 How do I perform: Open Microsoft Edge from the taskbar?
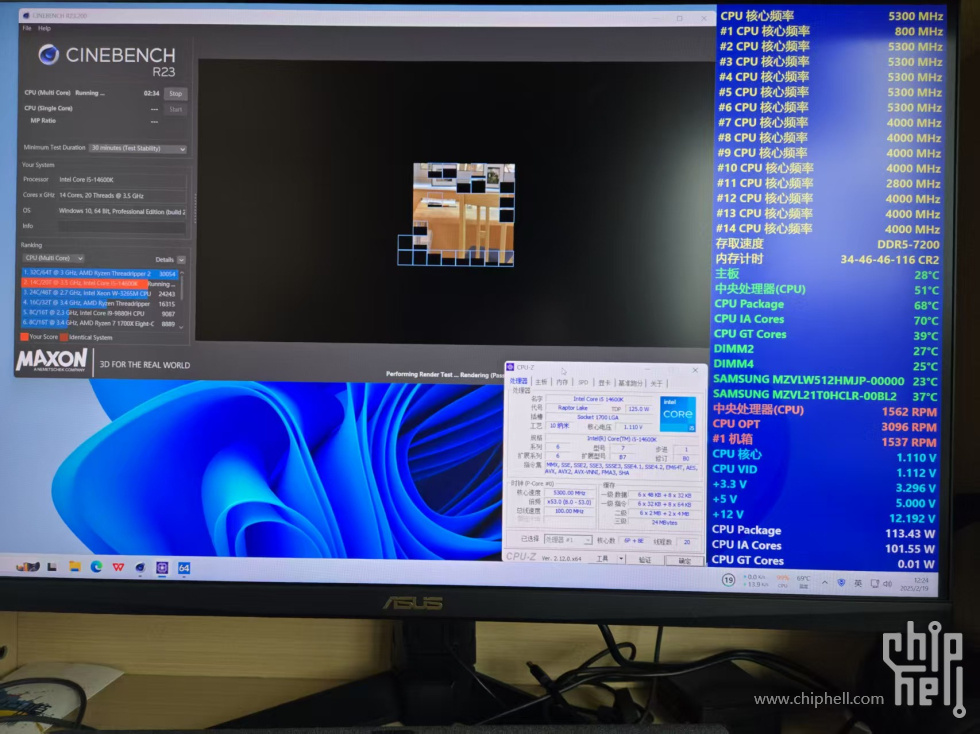[x=96, y=567]
